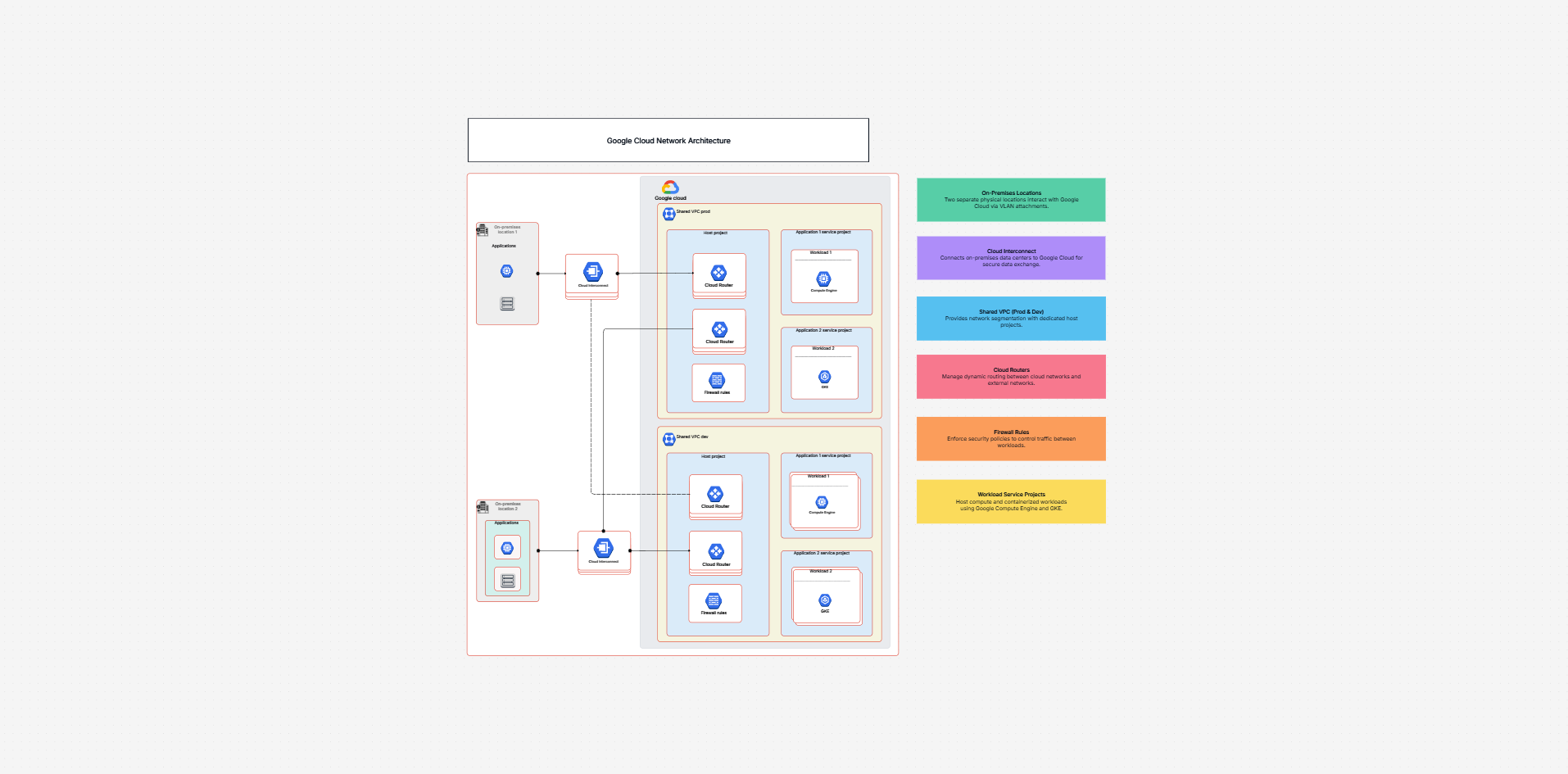Select the Google Cloud Network Architecture title box
1568x774 pixels.
pyautogui.click(x=668, y=140)
